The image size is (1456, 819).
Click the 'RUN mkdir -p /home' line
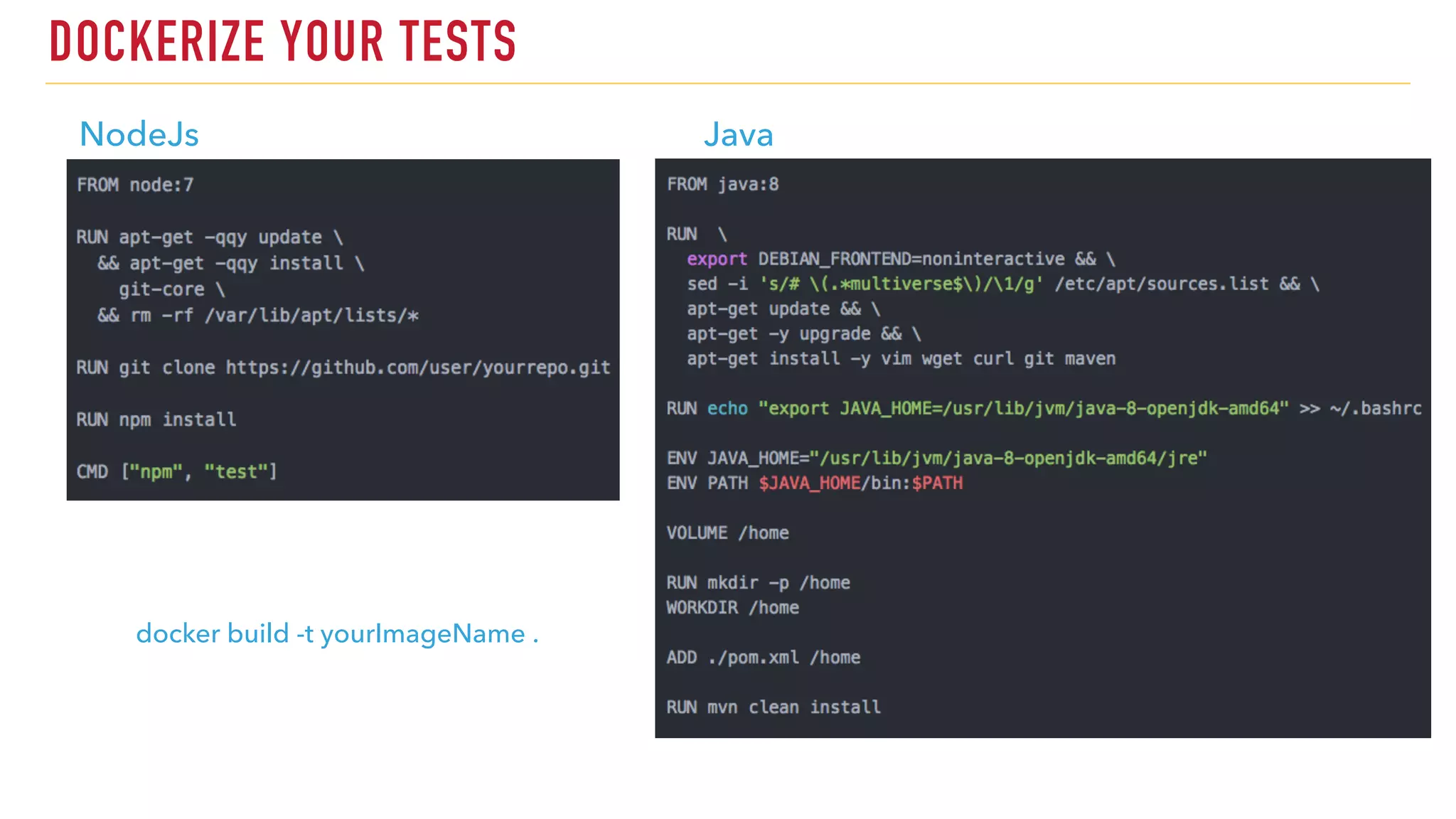coord(759,582)
